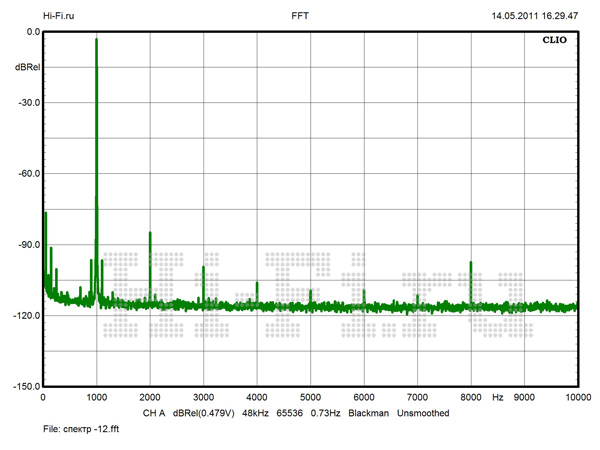Click the -120.0 value on the vertical axis

pos(25,315)
